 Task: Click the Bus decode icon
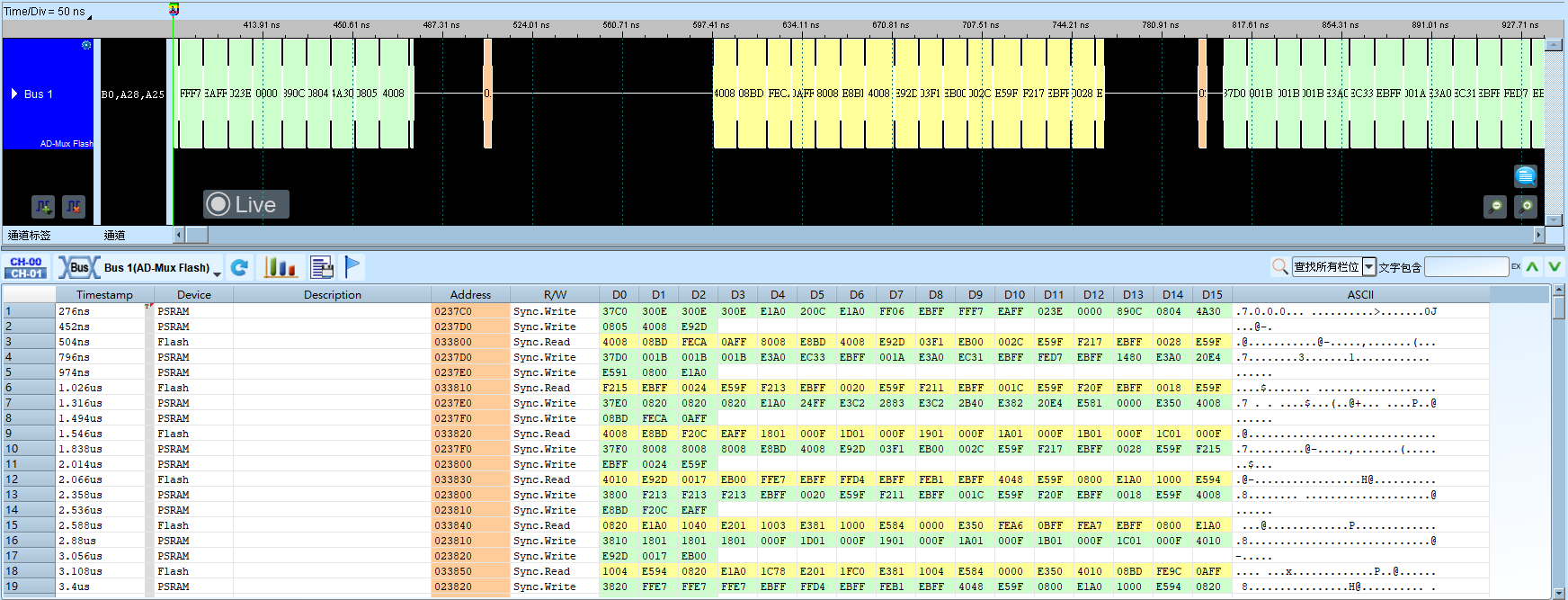pos(79,267)
